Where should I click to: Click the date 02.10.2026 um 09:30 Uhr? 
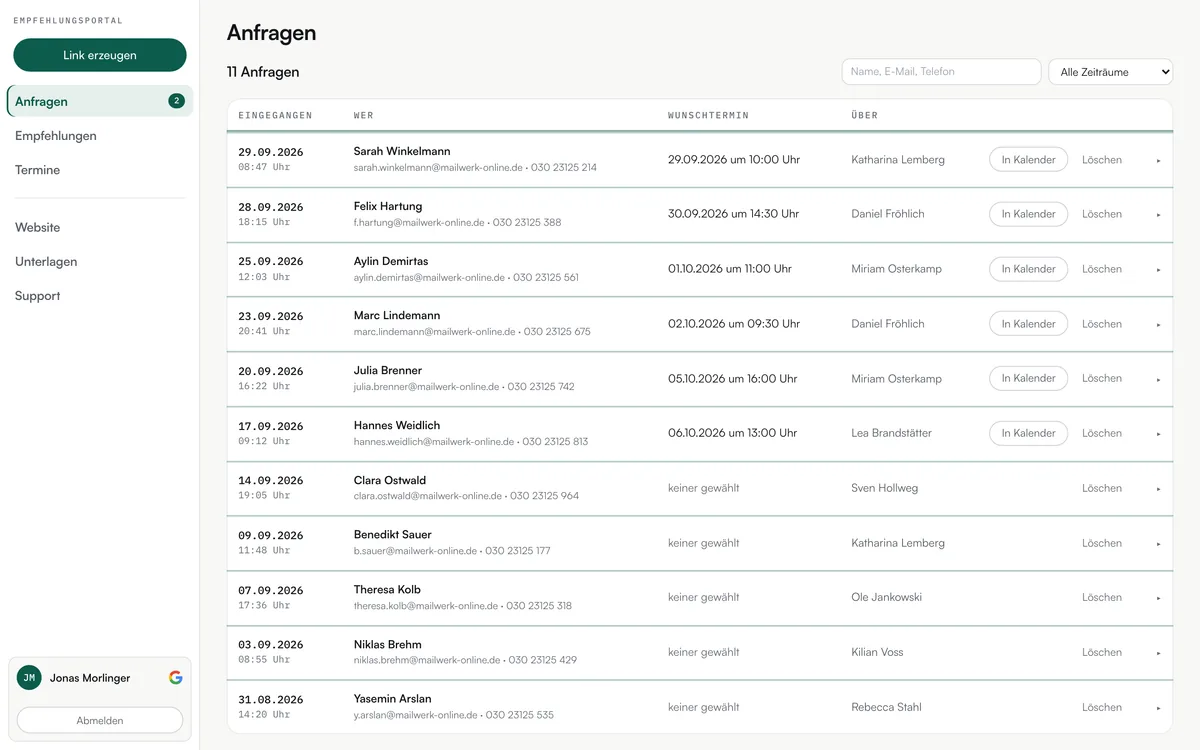coord(734,324)
